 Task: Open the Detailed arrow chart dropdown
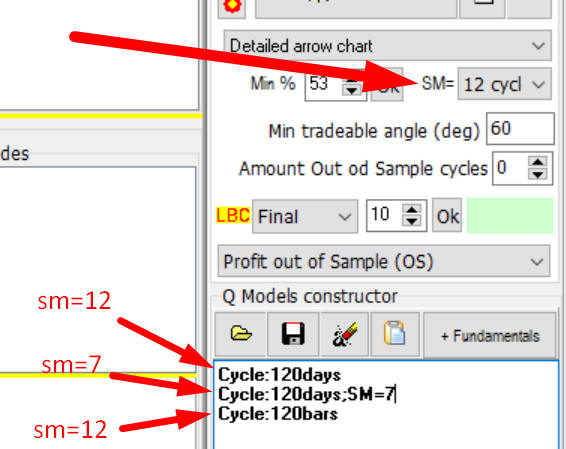click(x=387, y=46)
